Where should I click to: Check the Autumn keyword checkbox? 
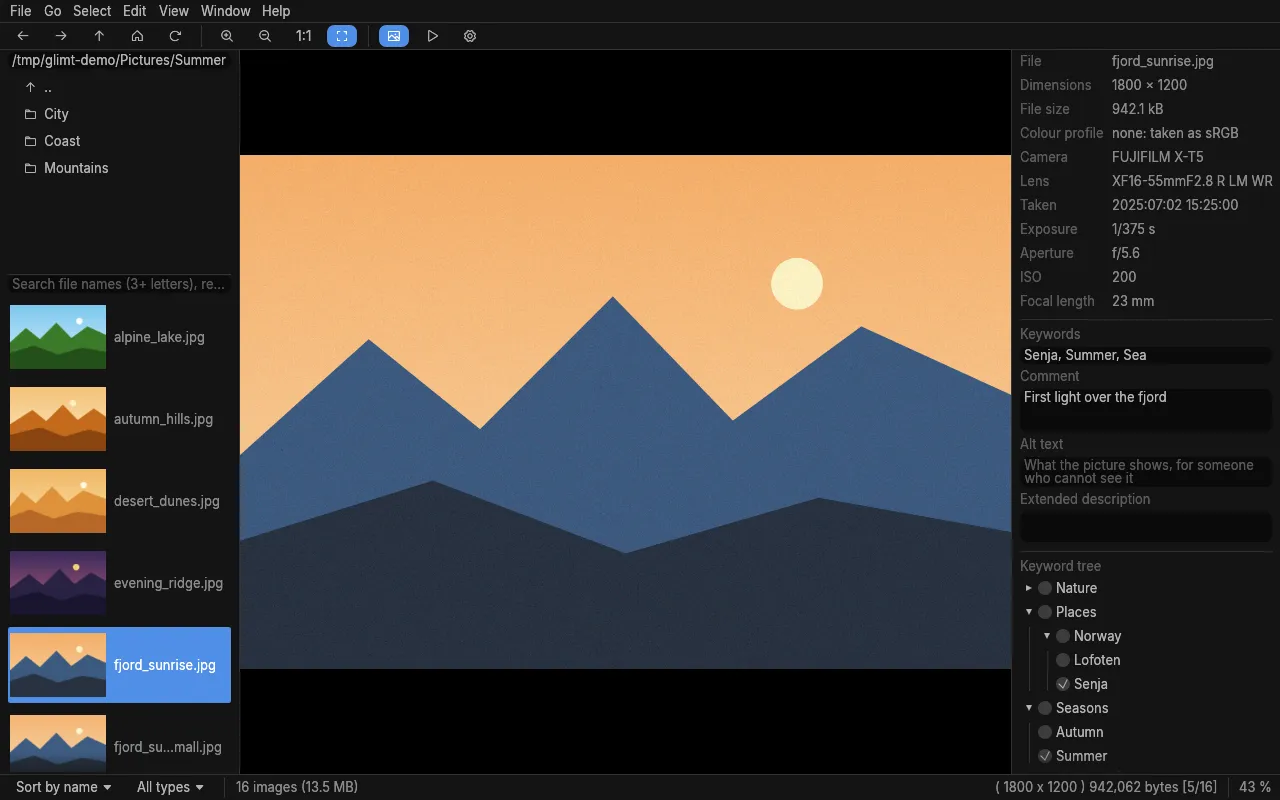pos(1045,732)
